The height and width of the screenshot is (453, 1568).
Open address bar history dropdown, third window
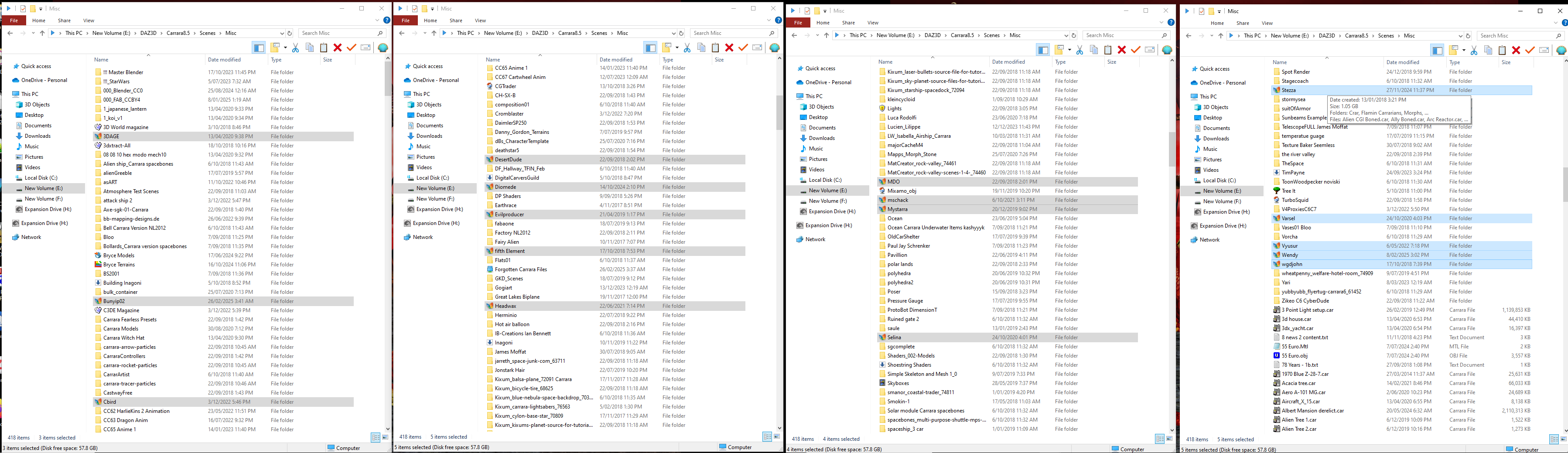[x=1066, y=35]
